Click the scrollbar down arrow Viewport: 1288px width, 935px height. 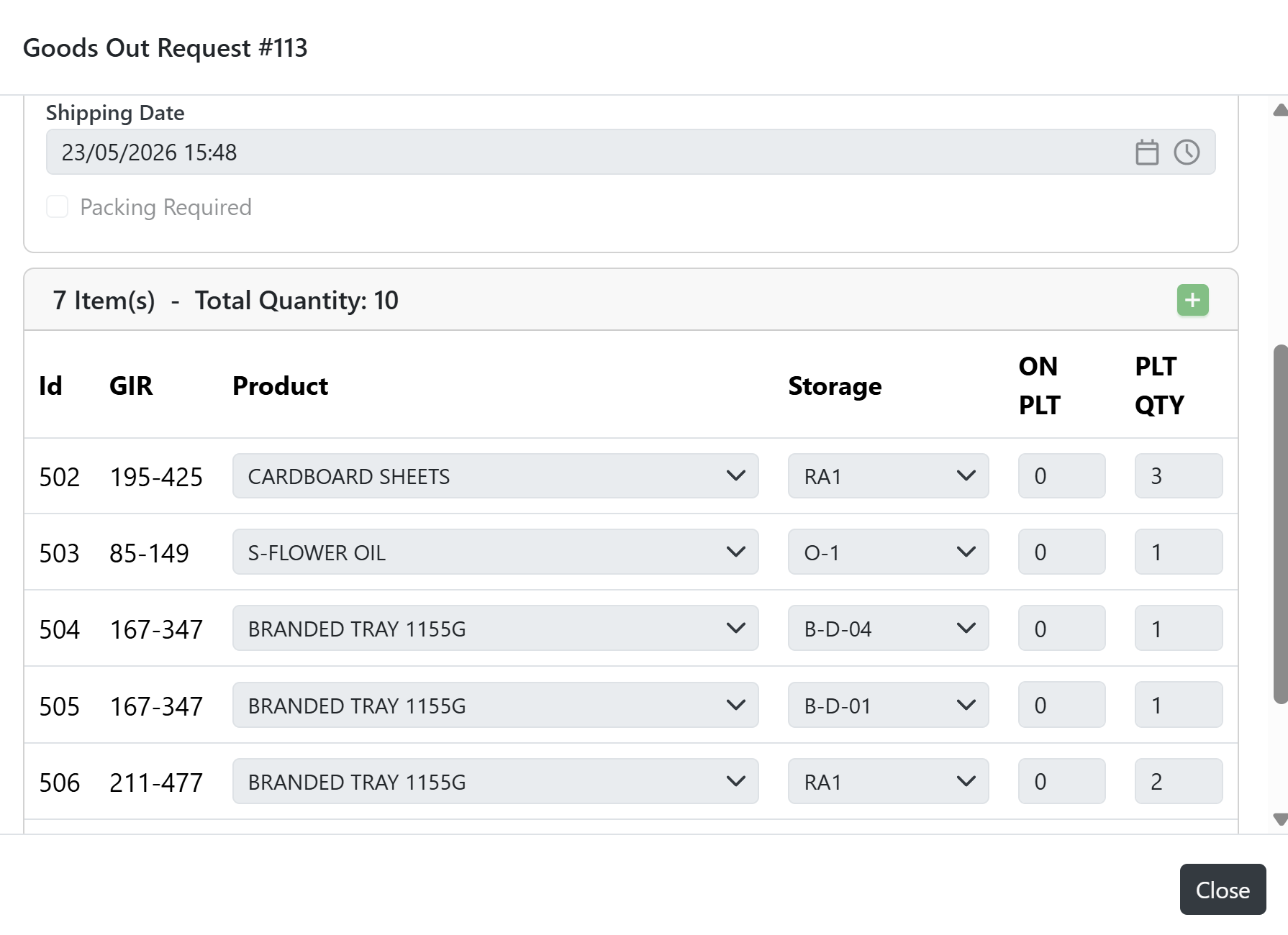(x=1280, y=819)
